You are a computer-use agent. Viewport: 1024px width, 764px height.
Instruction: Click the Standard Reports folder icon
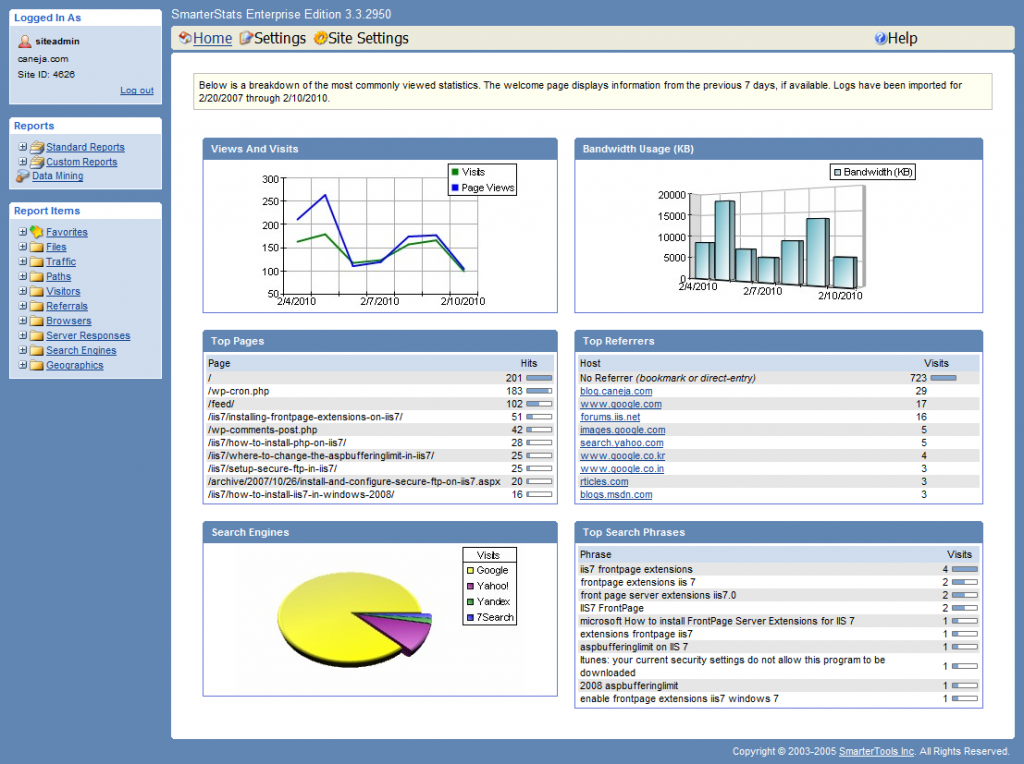[37, 147]
